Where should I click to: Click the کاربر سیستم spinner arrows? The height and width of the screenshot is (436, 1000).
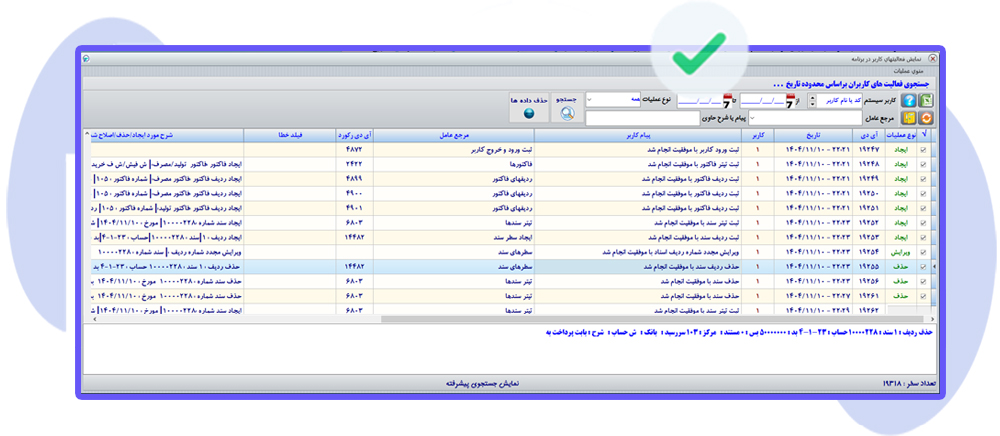(811, 101)
